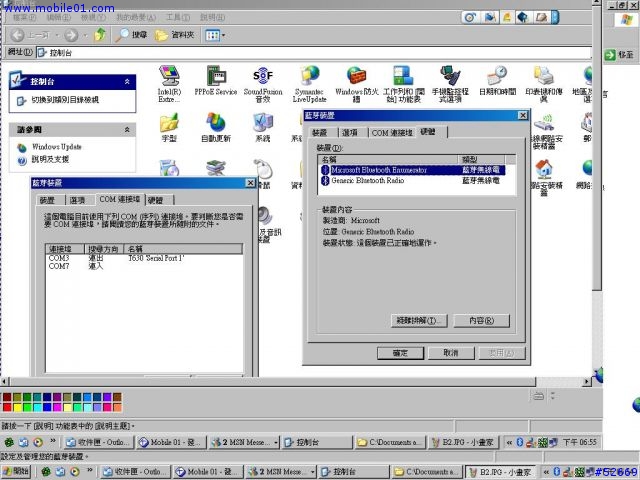The width and height of the screenshot is (640, 480).
Task: Open the 系統 system icon
Action: (263, 127)
